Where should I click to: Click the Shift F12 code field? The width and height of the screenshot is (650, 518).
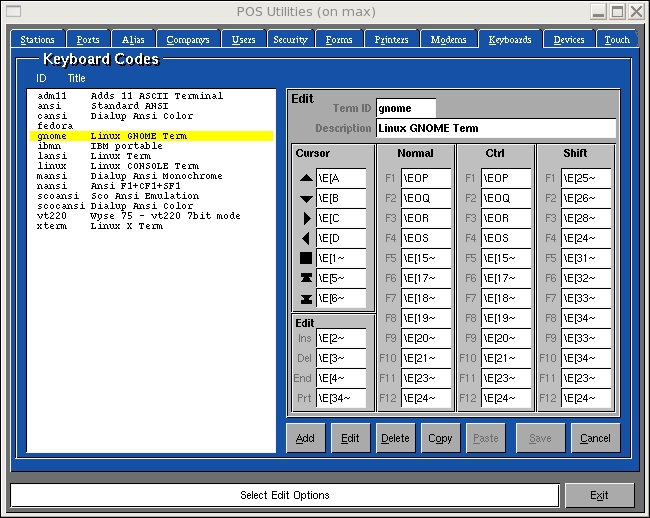tap(586, 398)
